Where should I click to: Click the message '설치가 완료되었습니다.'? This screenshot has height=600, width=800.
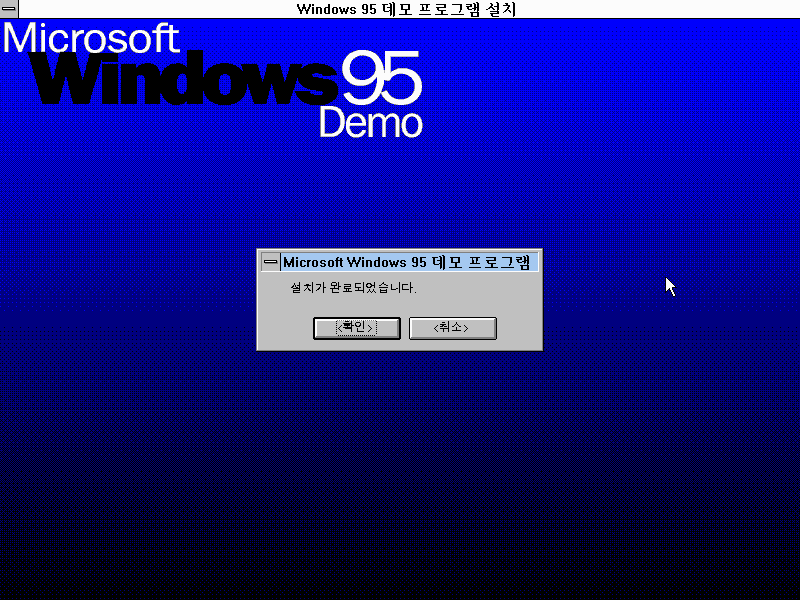click(x=354, y=288)
